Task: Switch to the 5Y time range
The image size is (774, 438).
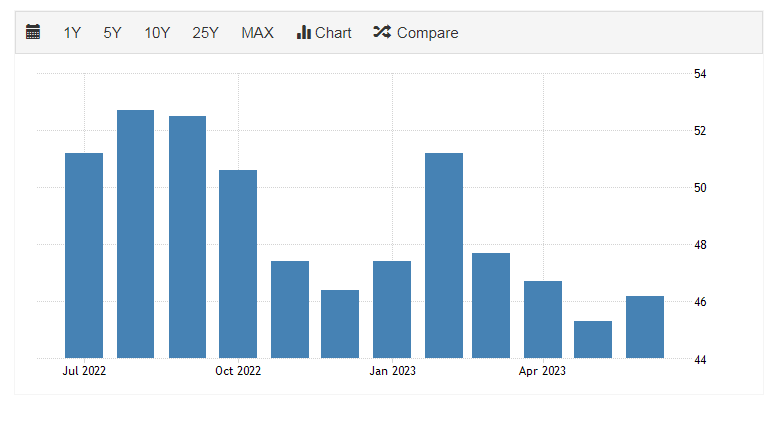Action: click(112, 32)
